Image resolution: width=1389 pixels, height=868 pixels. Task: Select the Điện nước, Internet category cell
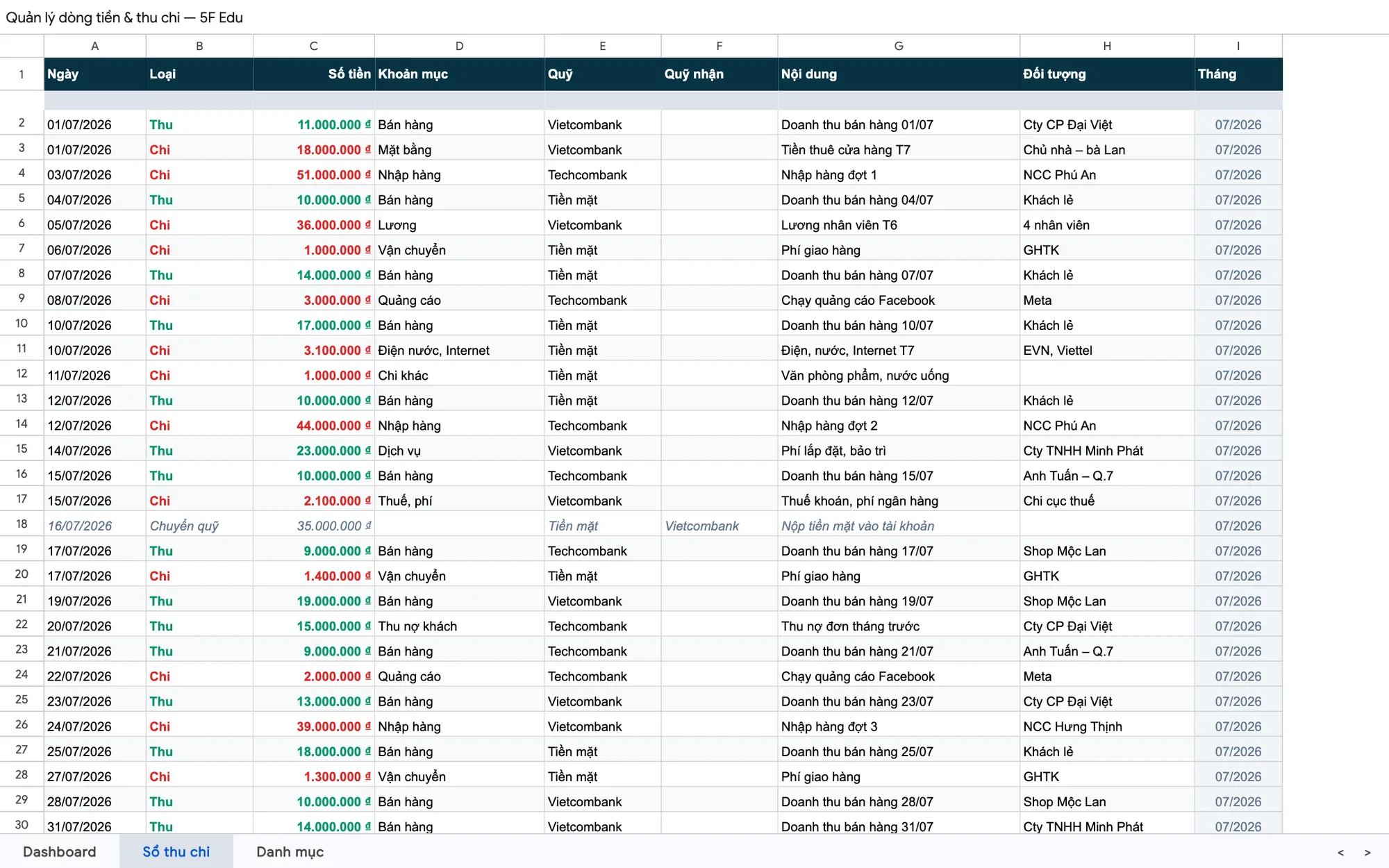(460, 350)
